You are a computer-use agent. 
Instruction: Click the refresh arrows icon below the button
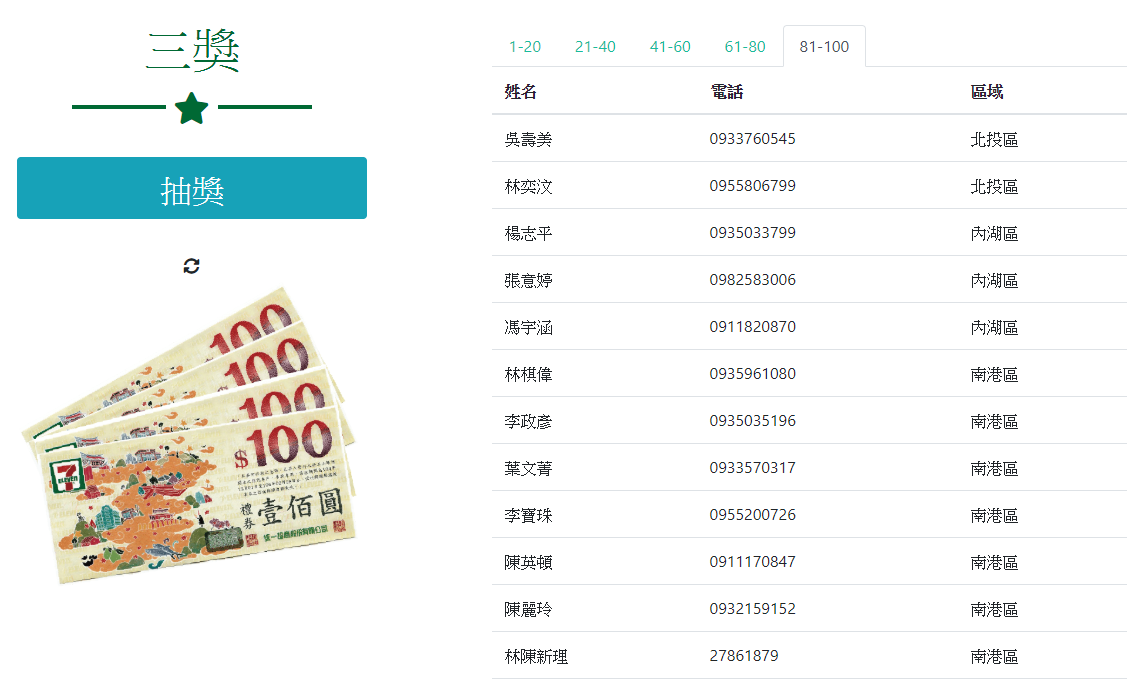click(x=191, y=266)
